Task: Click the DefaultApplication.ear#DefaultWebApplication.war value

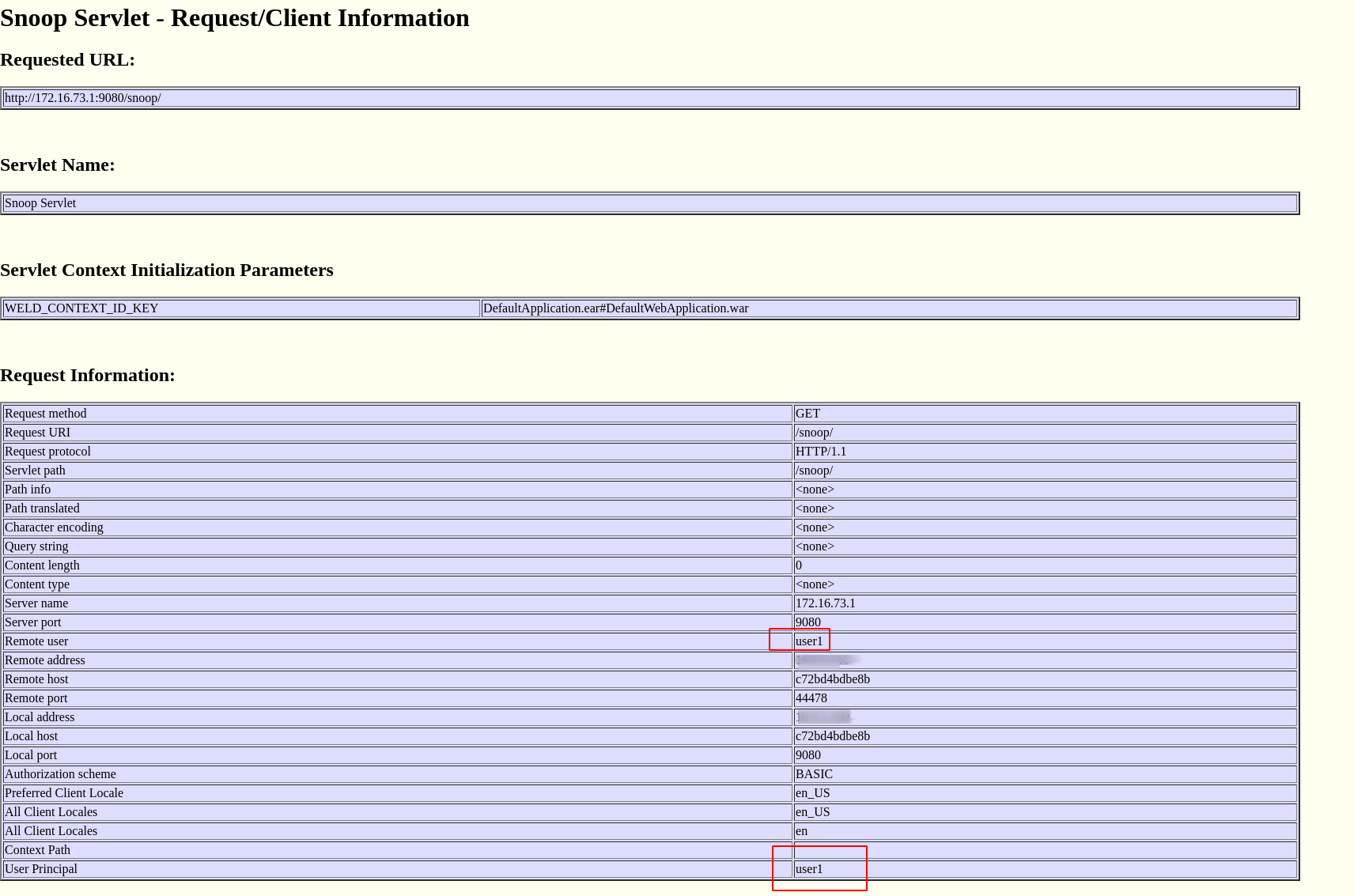Action: click(615, 308)
